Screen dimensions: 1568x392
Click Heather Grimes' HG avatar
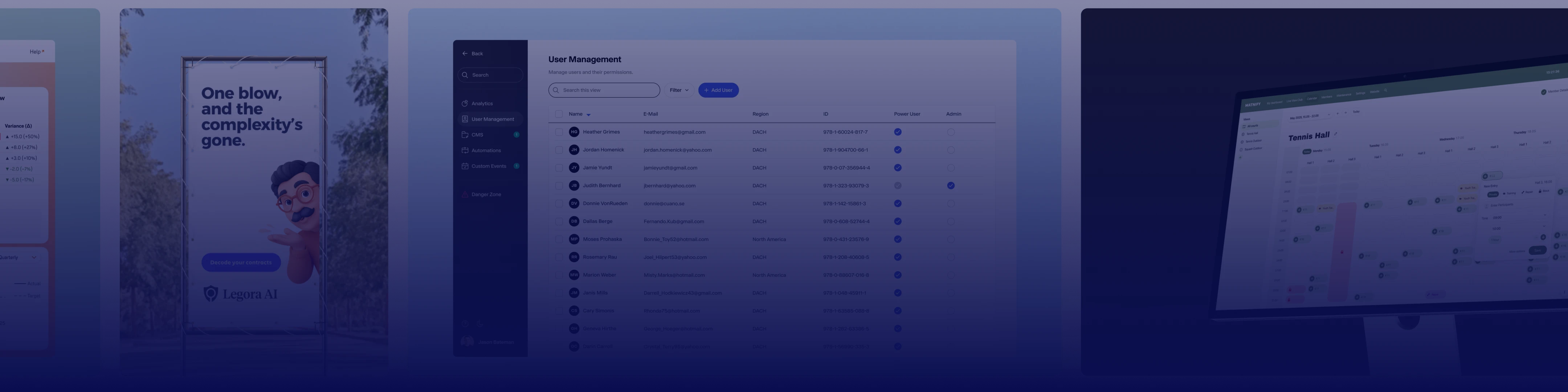pyautogui.click(x=573, y=132)
